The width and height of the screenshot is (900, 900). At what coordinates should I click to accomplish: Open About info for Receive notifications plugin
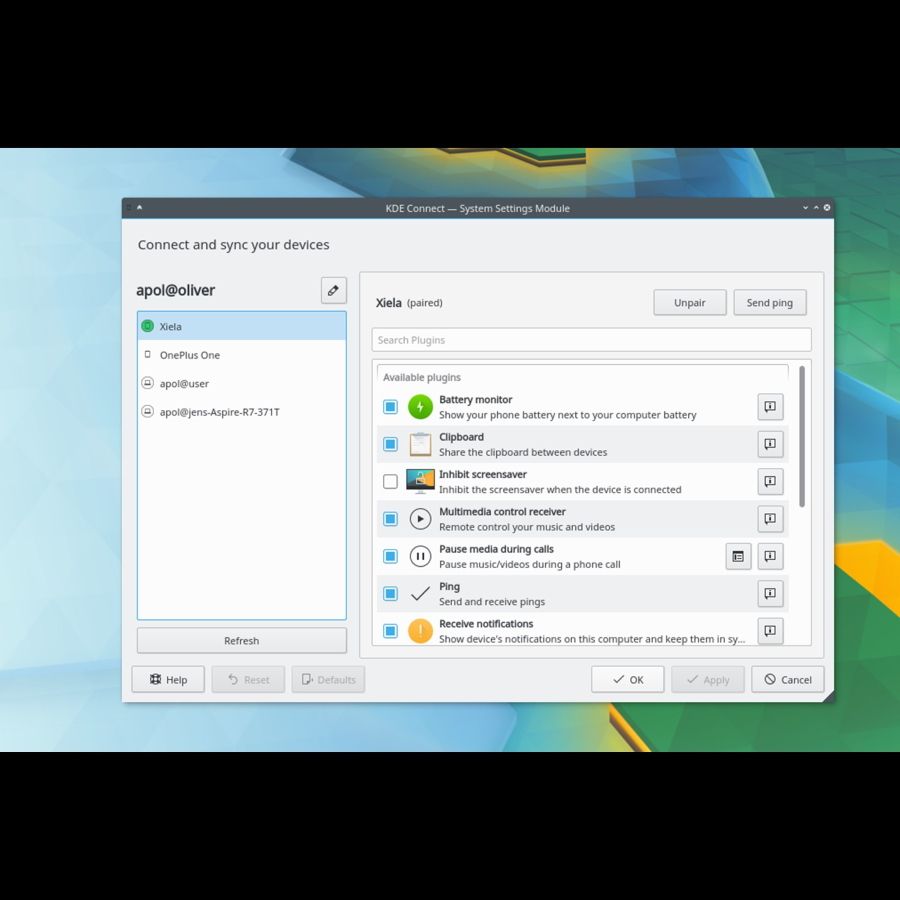tap(770, 631)
